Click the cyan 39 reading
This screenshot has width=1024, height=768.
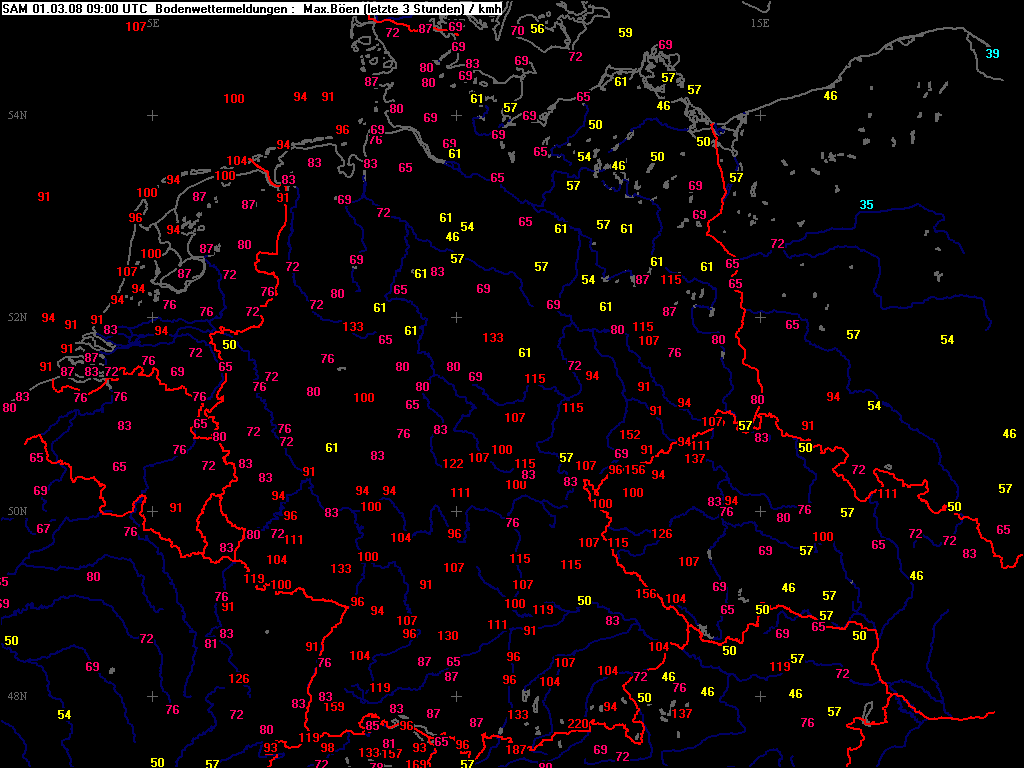(x=992, y=54)
